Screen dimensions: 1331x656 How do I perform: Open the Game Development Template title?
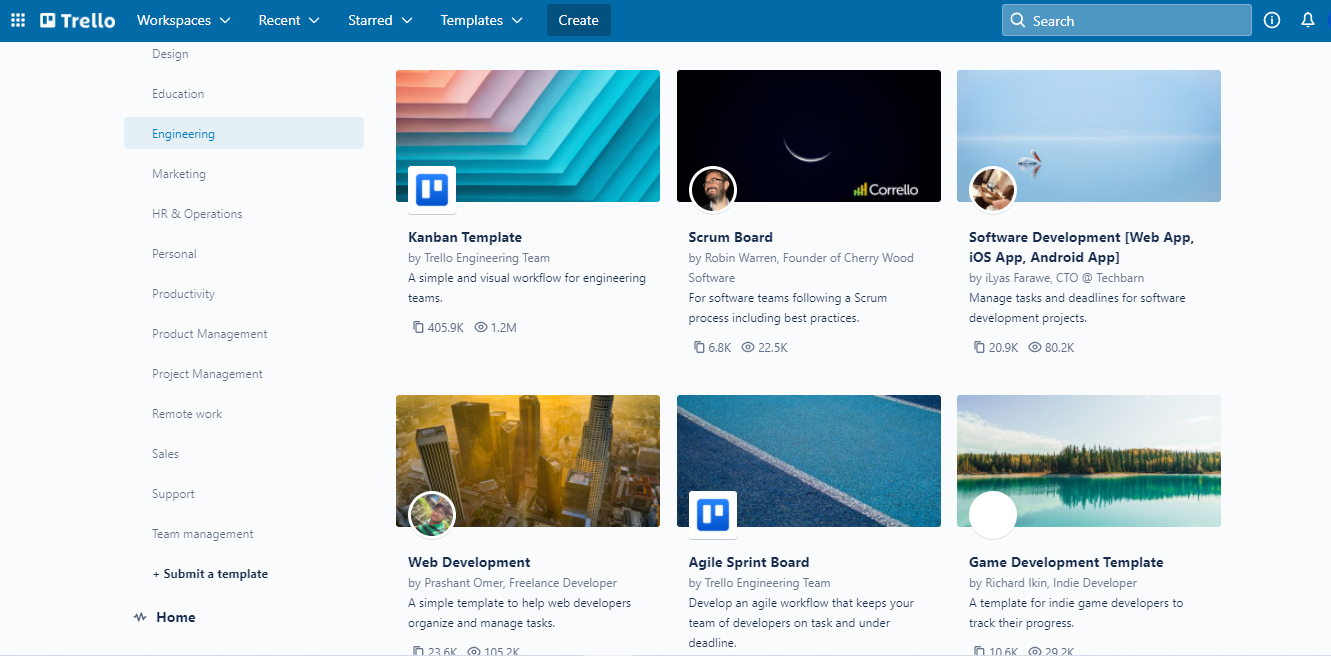1066,562
